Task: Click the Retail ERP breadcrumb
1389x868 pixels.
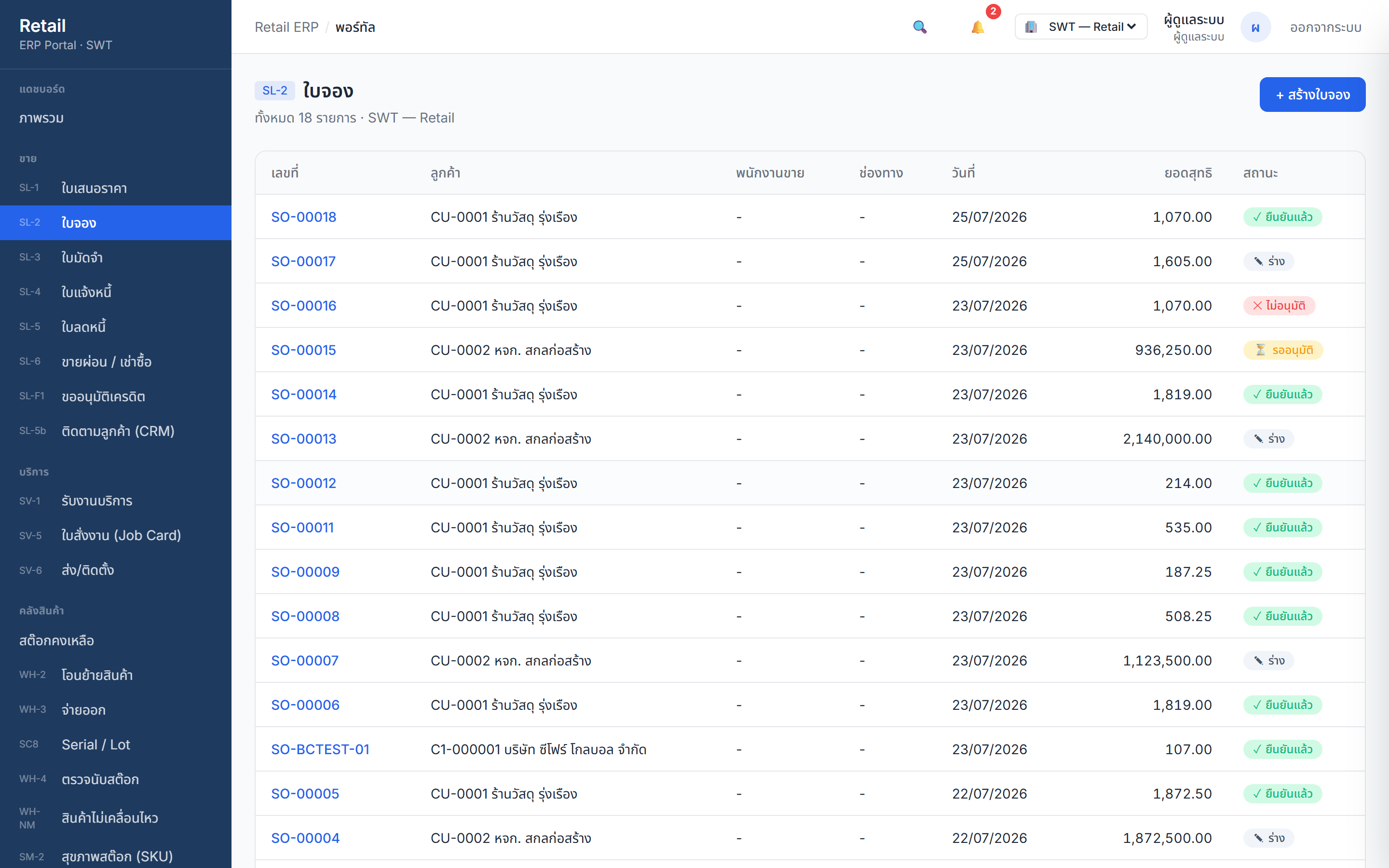Action: coord(286,27)
